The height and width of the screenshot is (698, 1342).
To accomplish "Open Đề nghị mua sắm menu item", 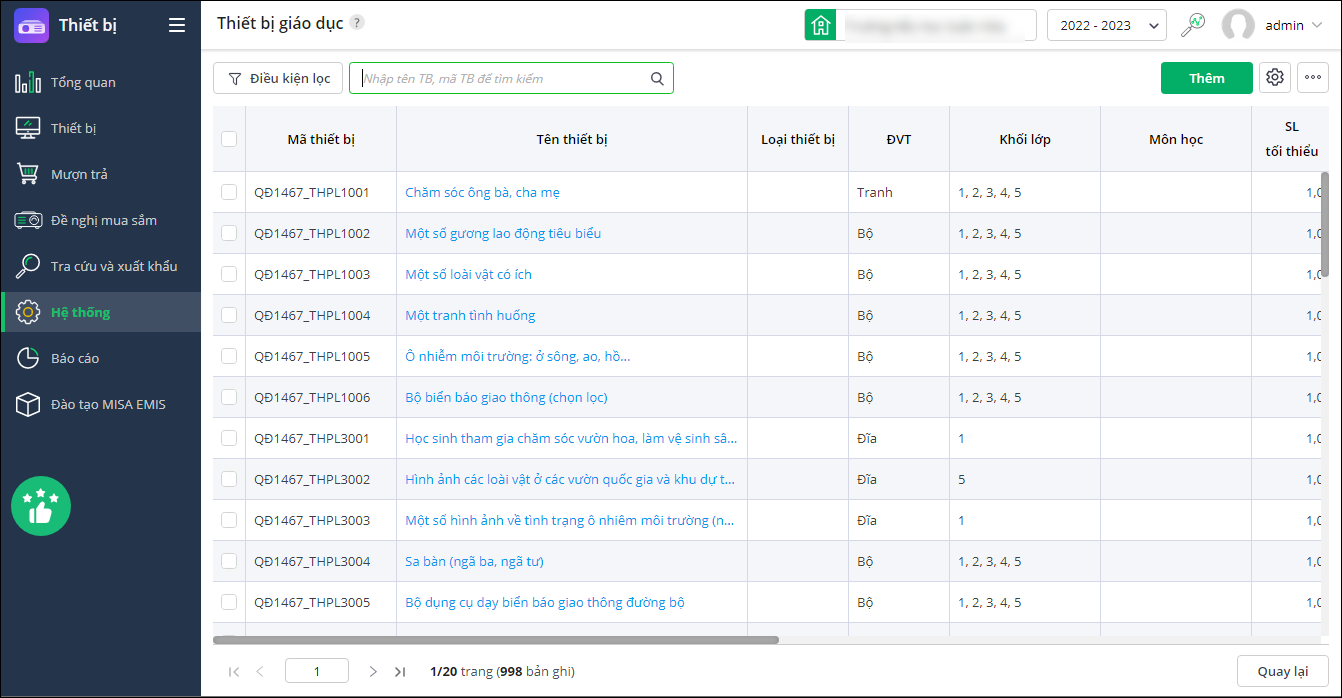I will 100,220.
